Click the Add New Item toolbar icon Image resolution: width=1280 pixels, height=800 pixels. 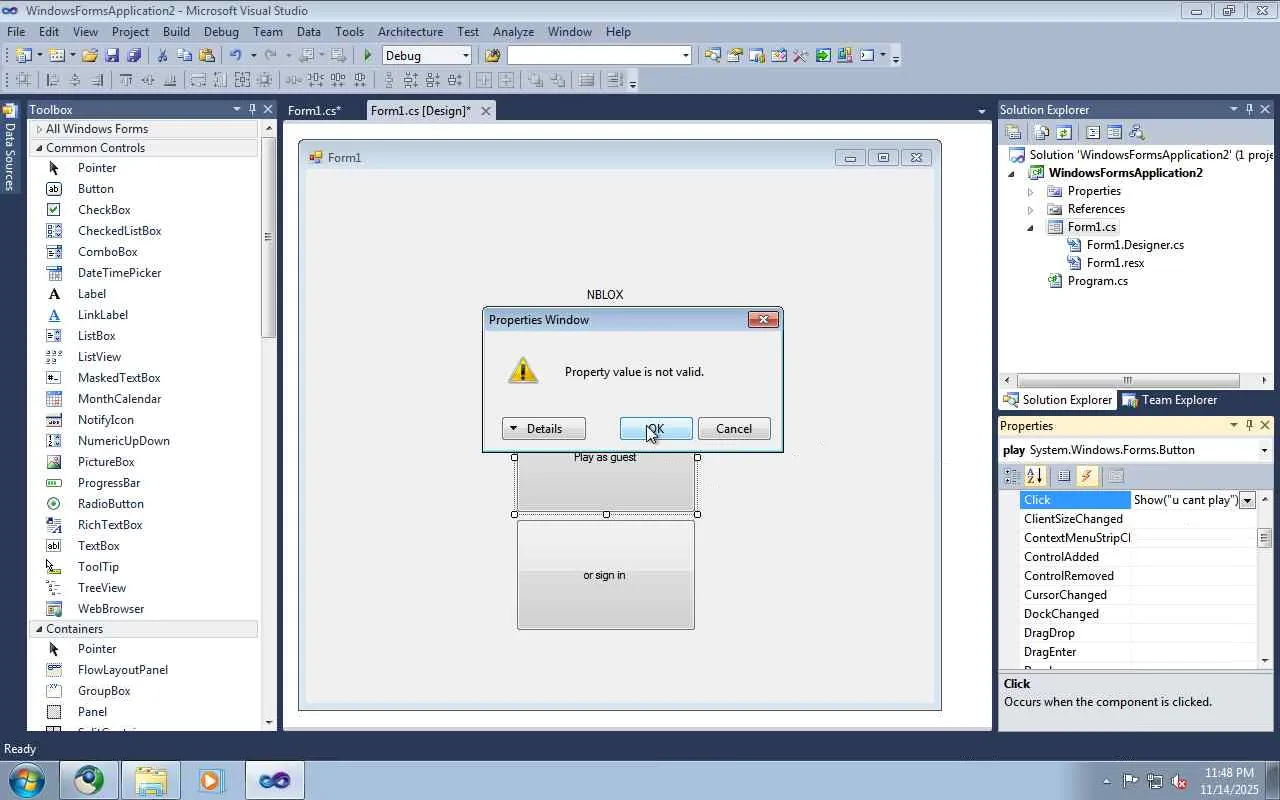point(57,56)
